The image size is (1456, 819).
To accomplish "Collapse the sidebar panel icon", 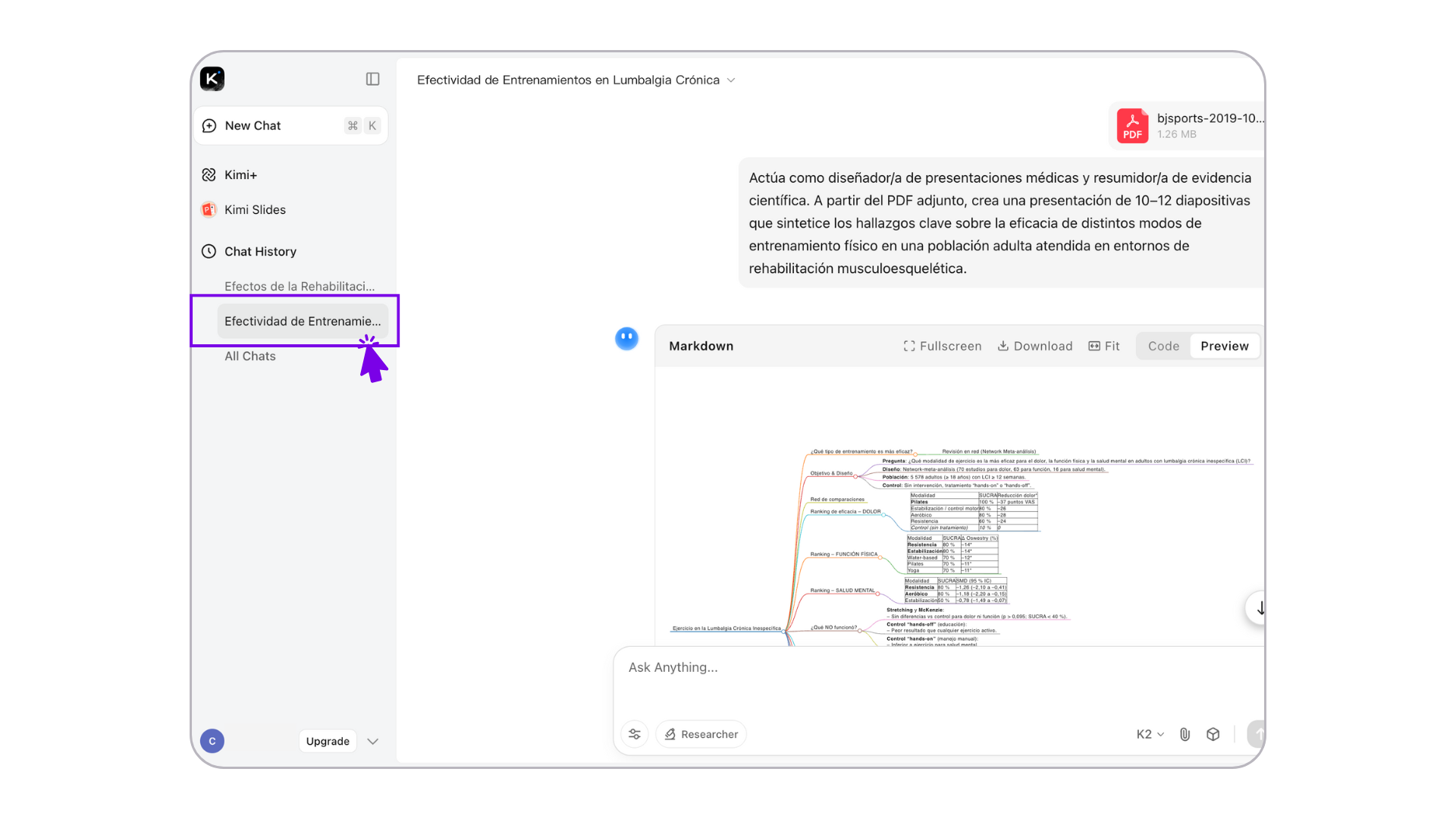I will click(x=372, y=79).
